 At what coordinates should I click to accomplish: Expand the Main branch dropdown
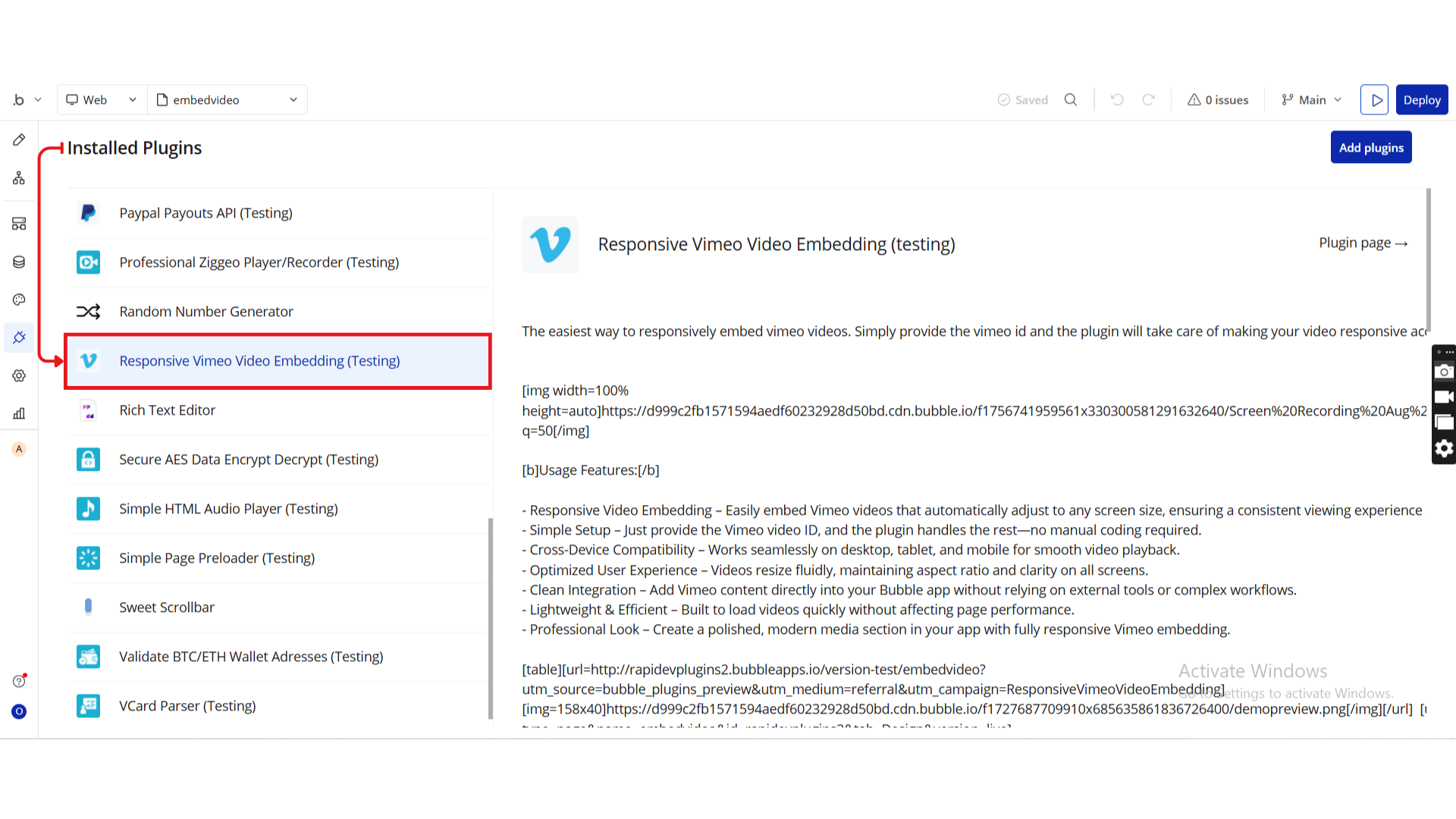point(1311,100)
